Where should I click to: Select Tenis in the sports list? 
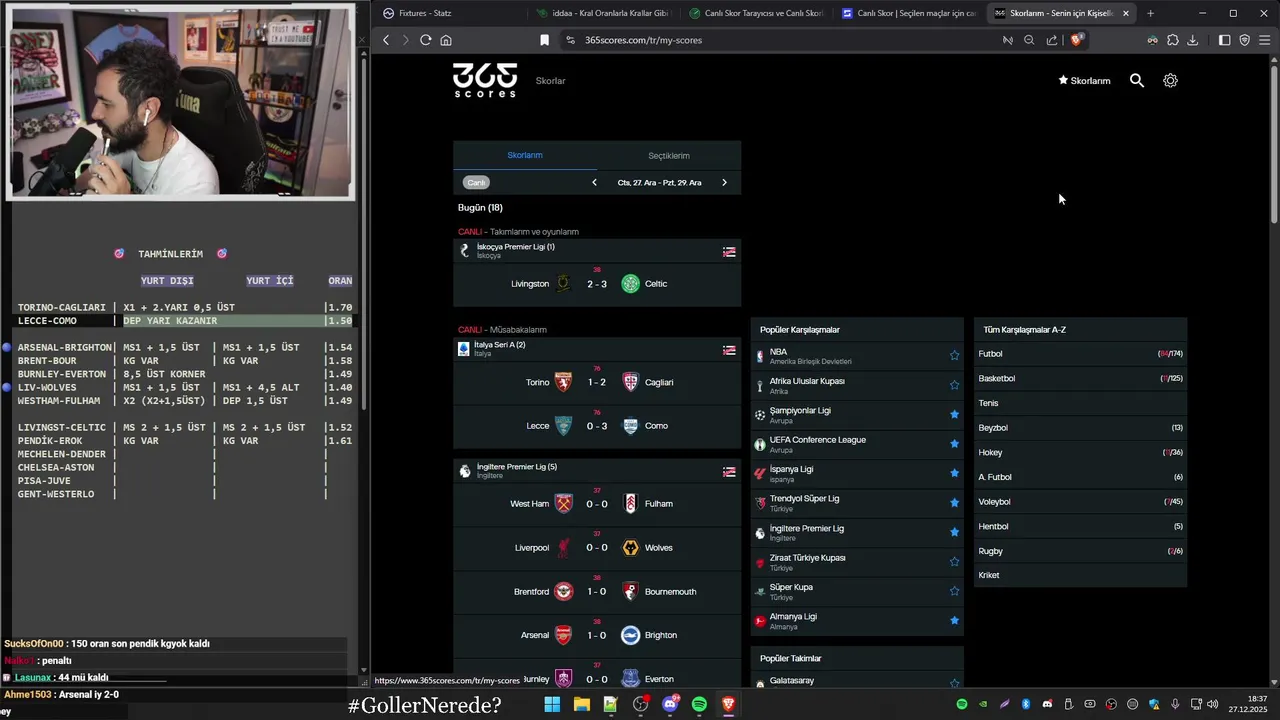click(1080, 403)
